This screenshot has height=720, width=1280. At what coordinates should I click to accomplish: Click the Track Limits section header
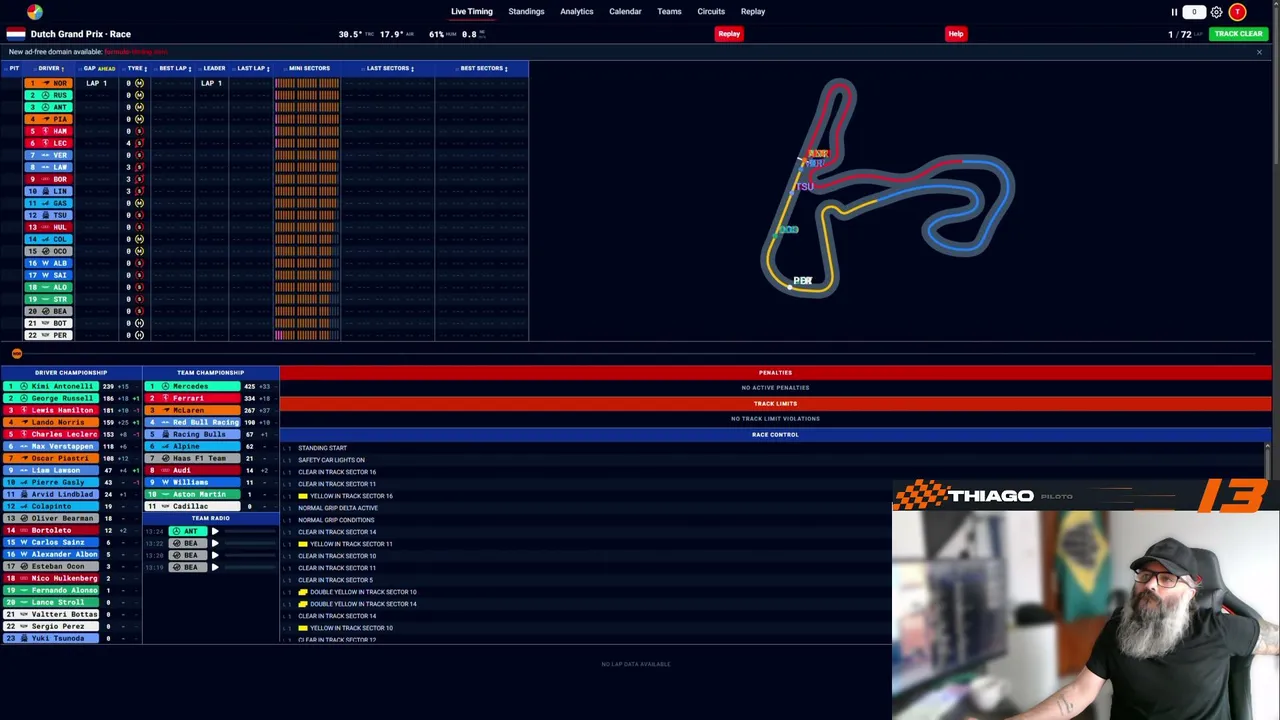click(x=775, y=404)
